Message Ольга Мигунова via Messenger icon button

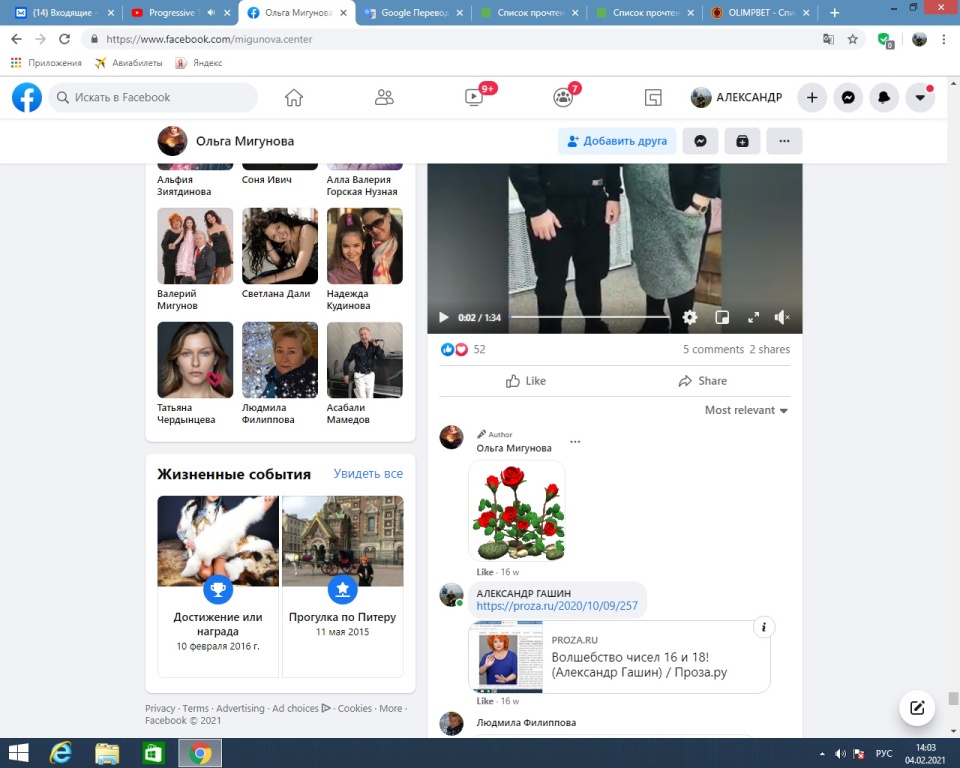pyautogui.click(x=700, y=141)
